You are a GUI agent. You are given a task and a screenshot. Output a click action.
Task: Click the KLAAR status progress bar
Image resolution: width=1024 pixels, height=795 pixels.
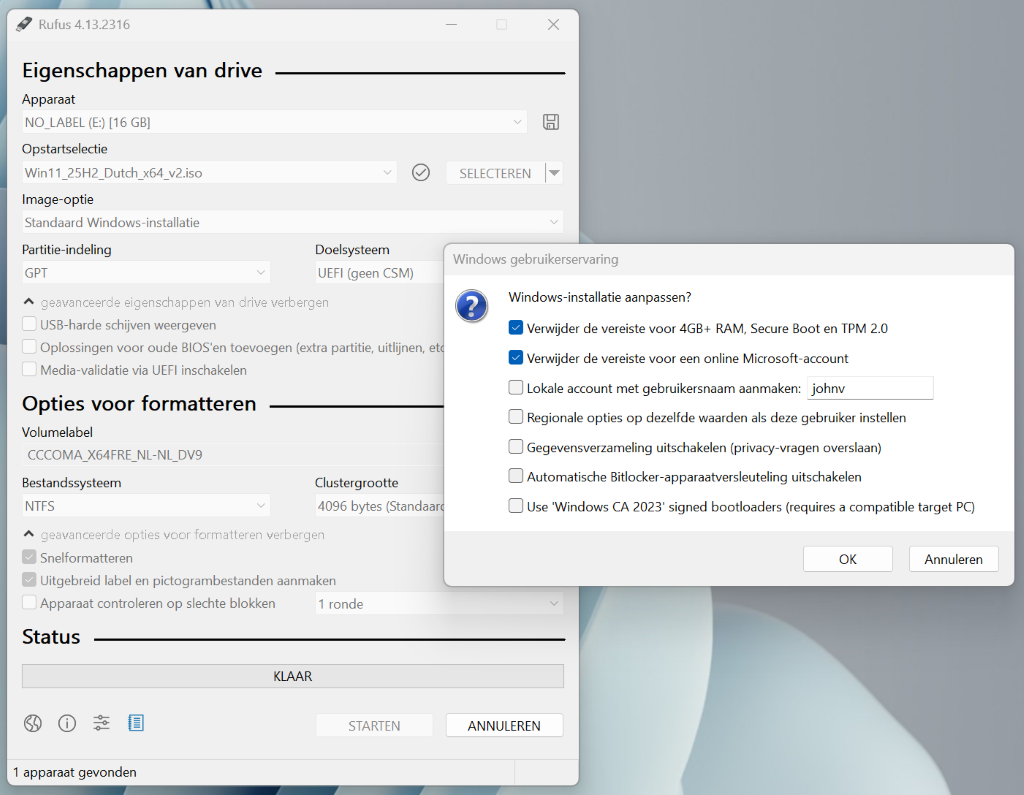tap(293, 676)
